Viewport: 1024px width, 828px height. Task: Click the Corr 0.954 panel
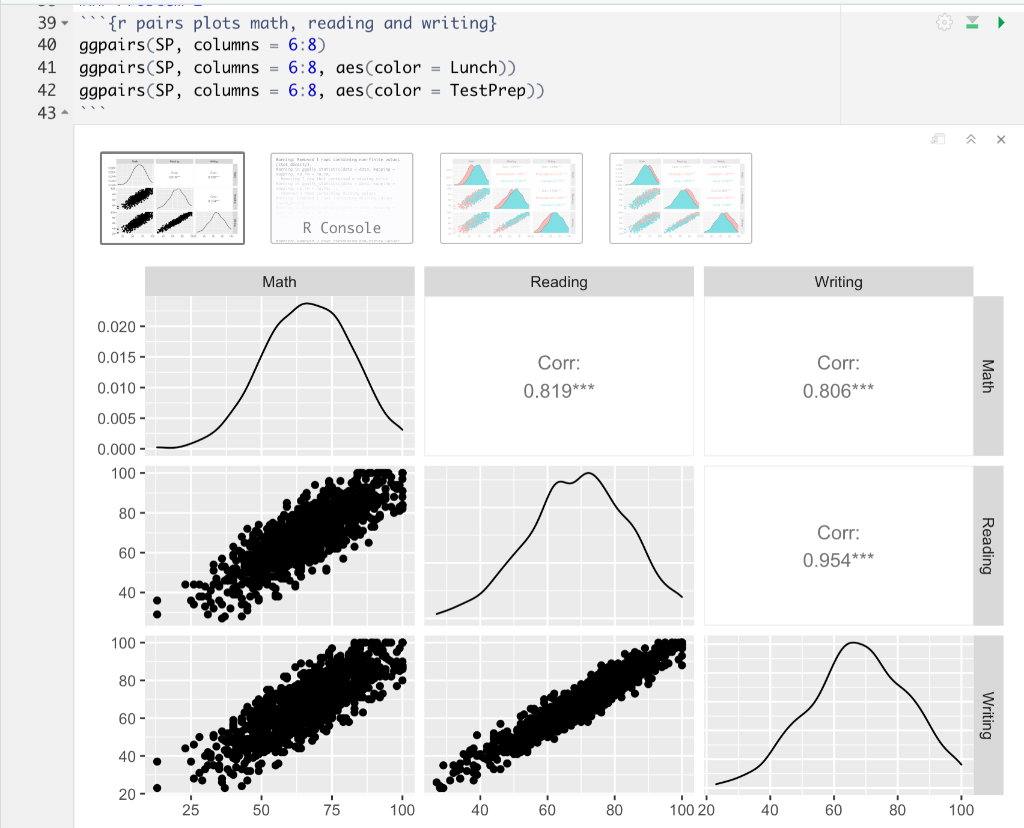(x=839, y=546)
